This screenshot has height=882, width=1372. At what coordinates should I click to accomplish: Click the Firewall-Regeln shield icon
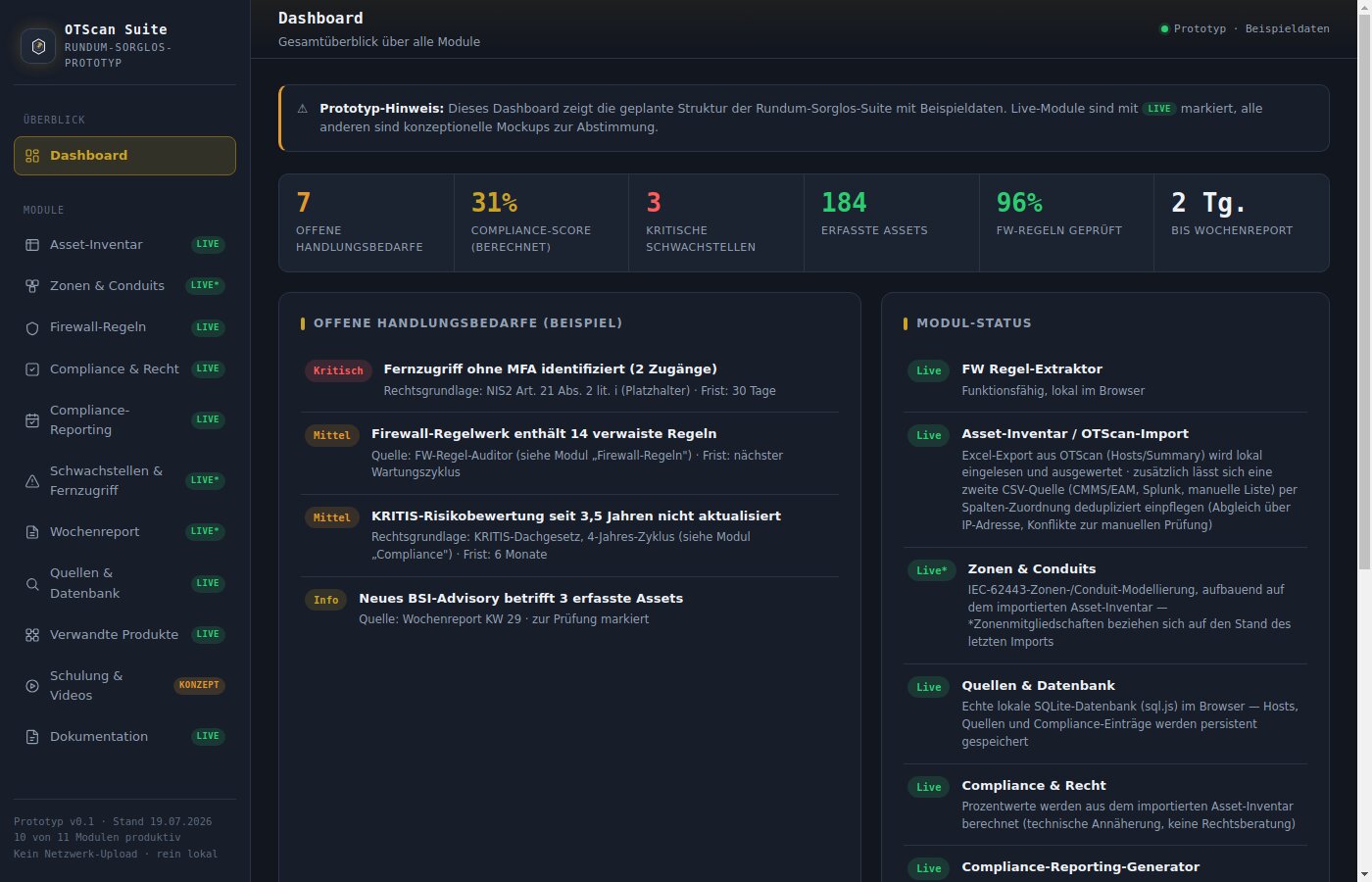[x=32, y=328]
